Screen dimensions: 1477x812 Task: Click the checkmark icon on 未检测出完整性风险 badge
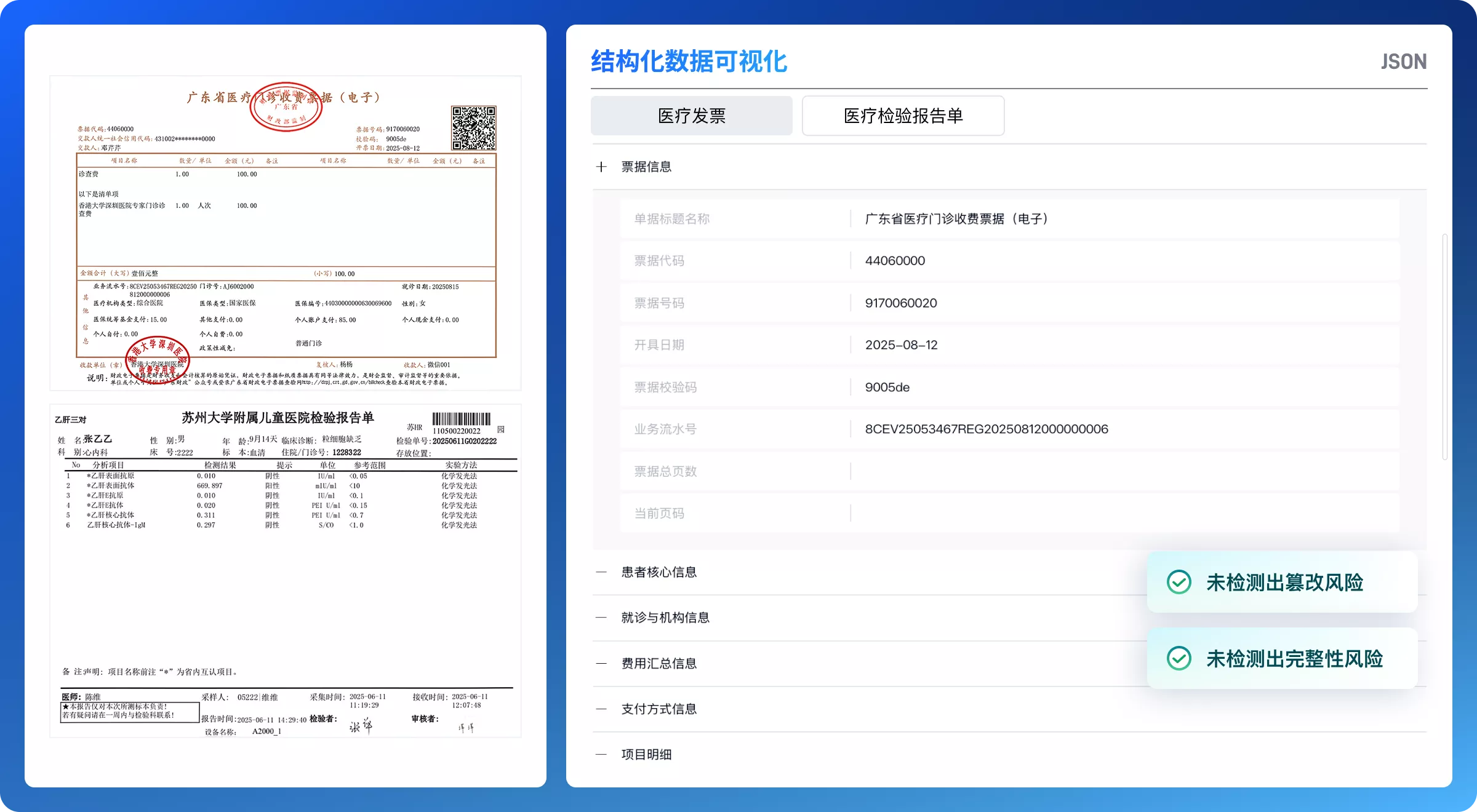tap(1179, 658)
